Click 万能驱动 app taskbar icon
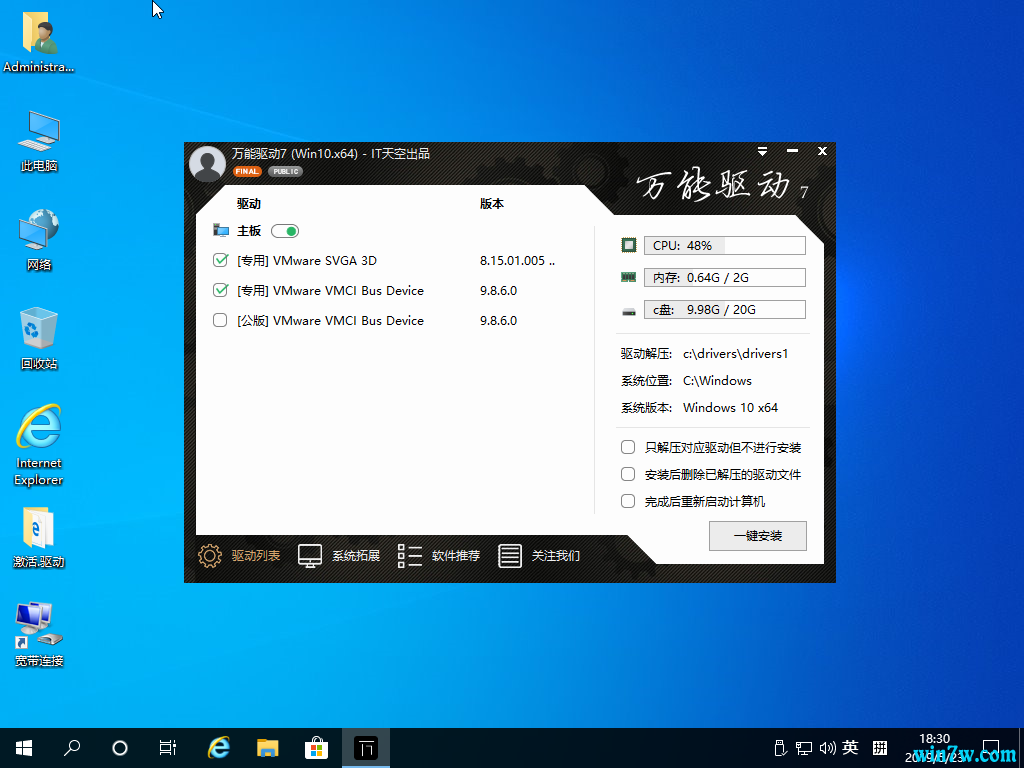 click(x=366, y=748)
